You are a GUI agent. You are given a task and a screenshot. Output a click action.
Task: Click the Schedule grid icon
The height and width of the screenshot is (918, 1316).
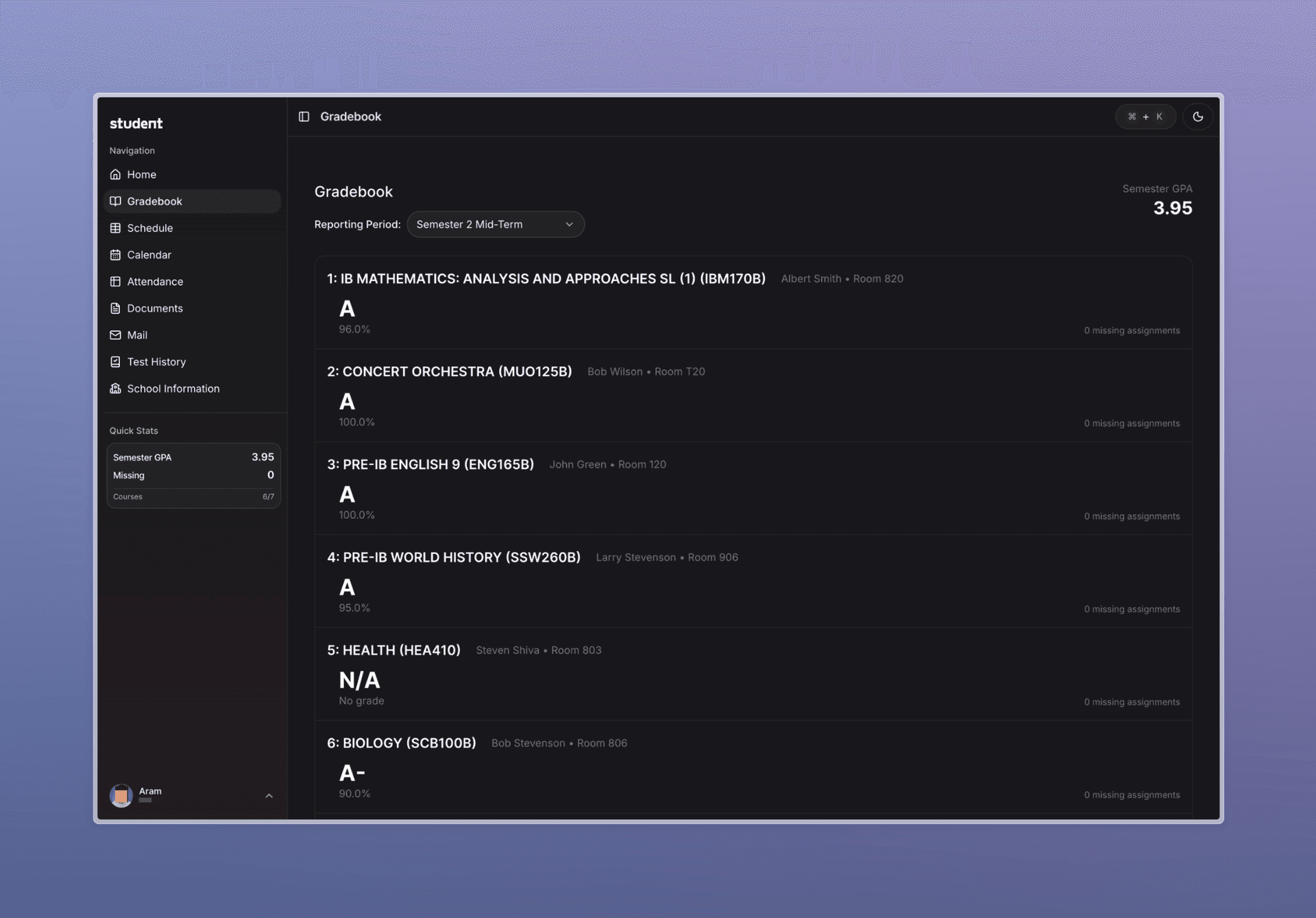tap(115, 228)
